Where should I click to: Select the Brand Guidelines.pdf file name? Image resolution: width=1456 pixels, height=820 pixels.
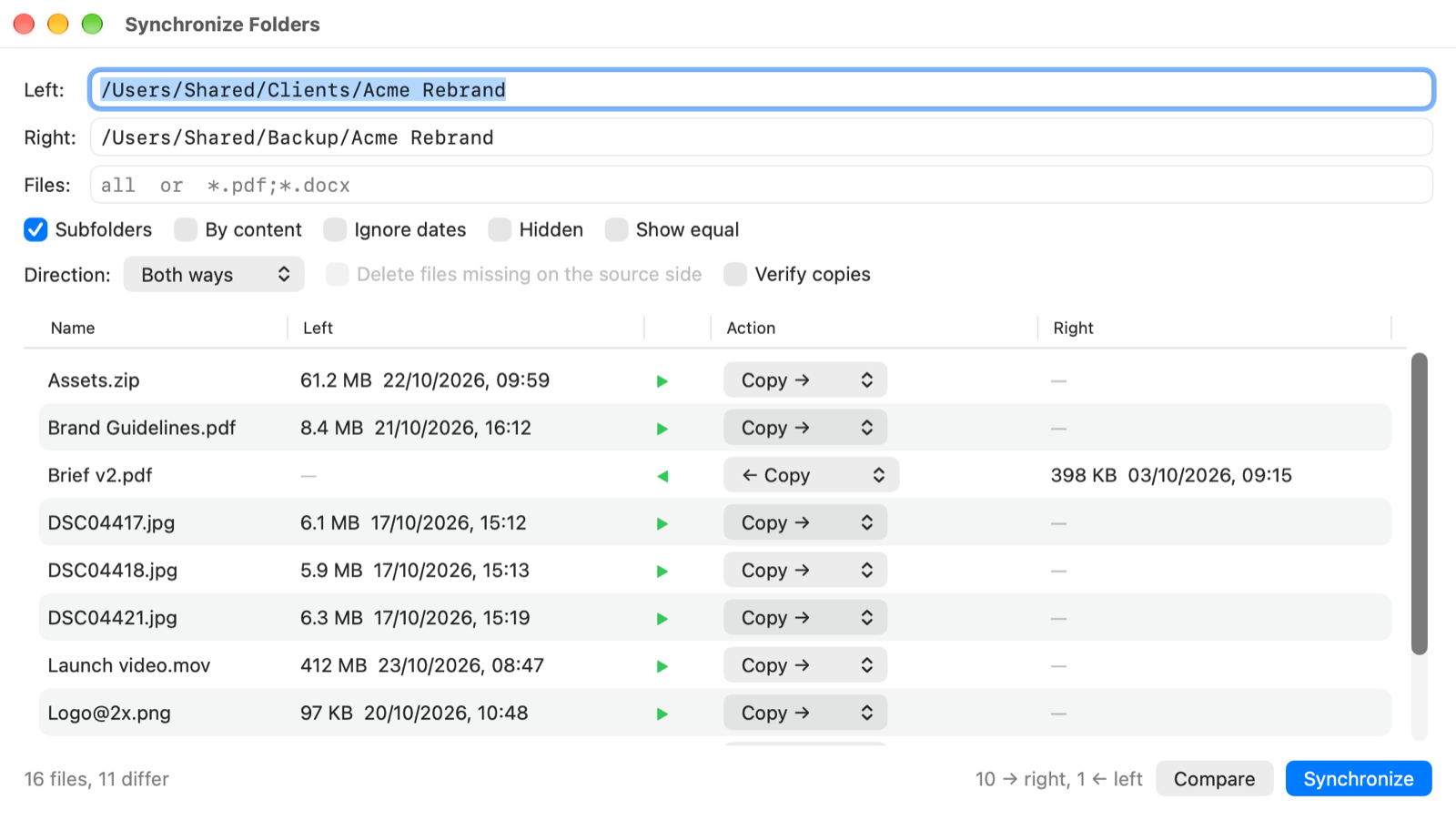(142, 428)
